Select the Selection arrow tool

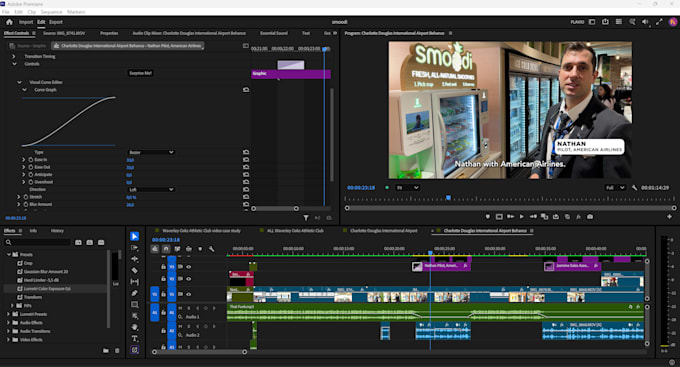pyautogui.click(x=134, y=236)
